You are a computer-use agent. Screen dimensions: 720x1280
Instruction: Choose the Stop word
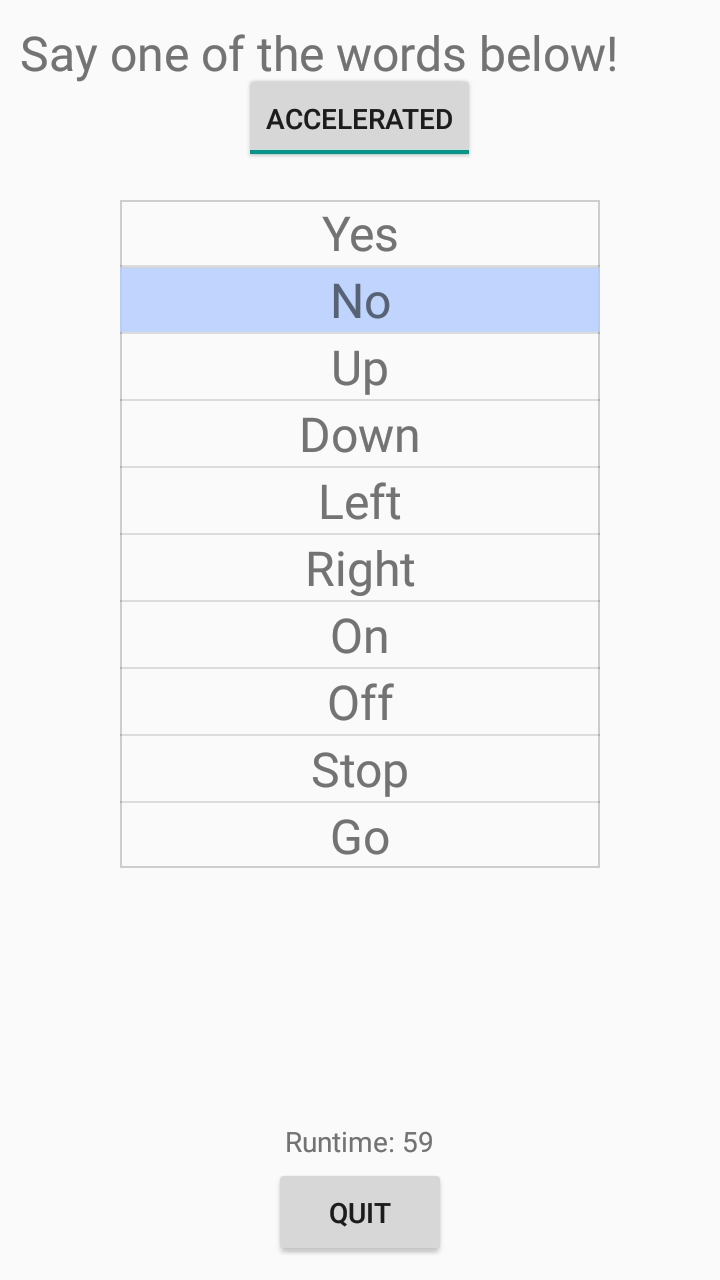click(360, 770)
